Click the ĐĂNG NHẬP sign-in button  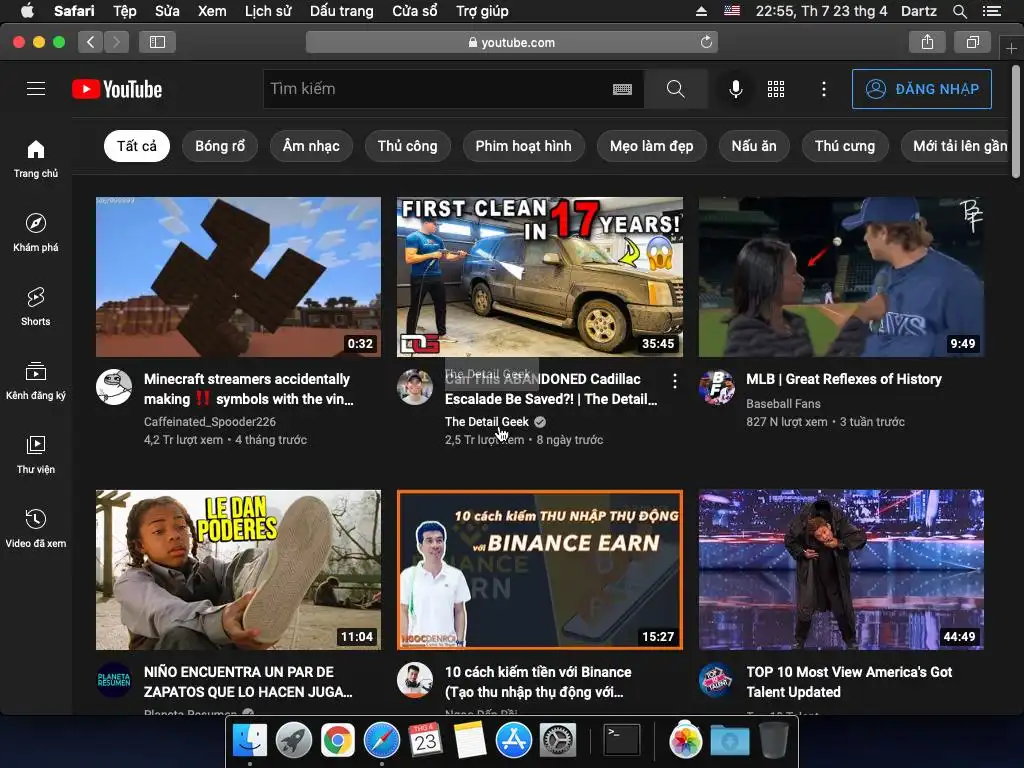click(921, 89)
